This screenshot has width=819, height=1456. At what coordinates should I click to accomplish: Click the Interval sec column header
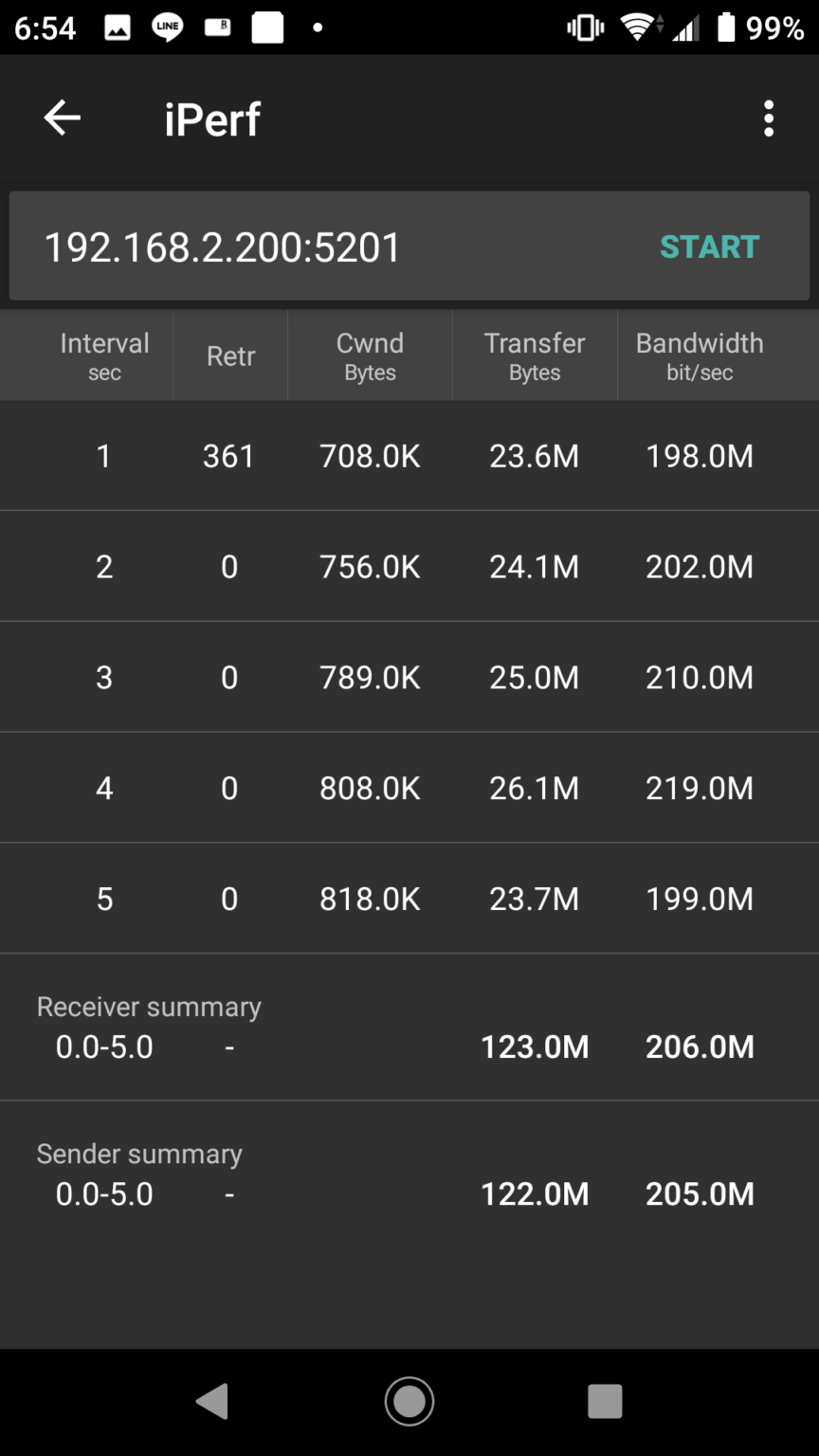pyautogui.click(x=104, y=355)
